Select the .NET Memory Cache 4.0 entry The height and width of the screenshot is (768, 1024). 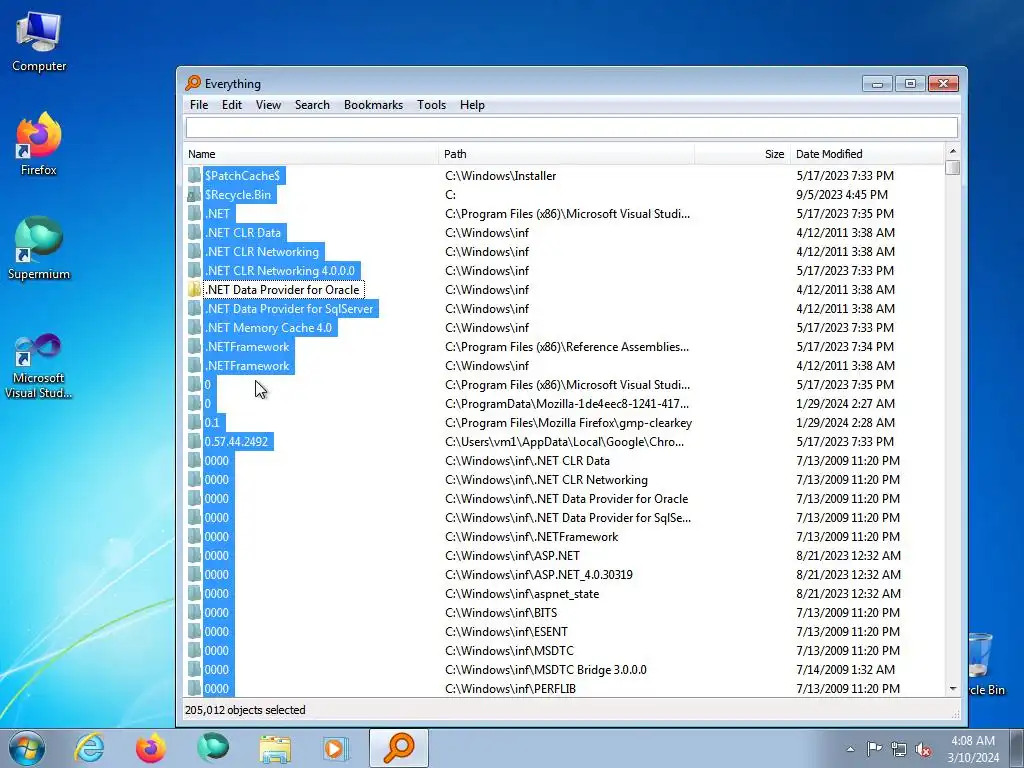tap(268, 328)
